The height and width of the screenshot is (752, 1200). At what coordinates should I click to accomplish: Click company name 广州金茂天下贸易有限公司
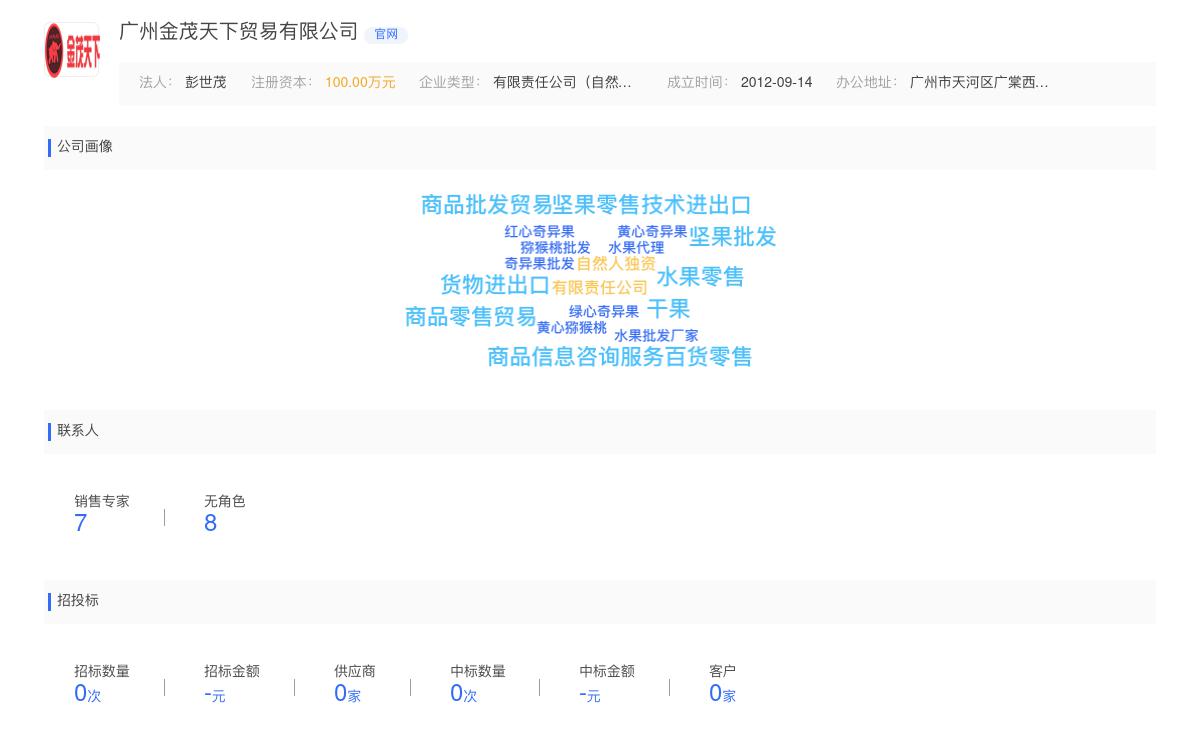tap(238, 32)
